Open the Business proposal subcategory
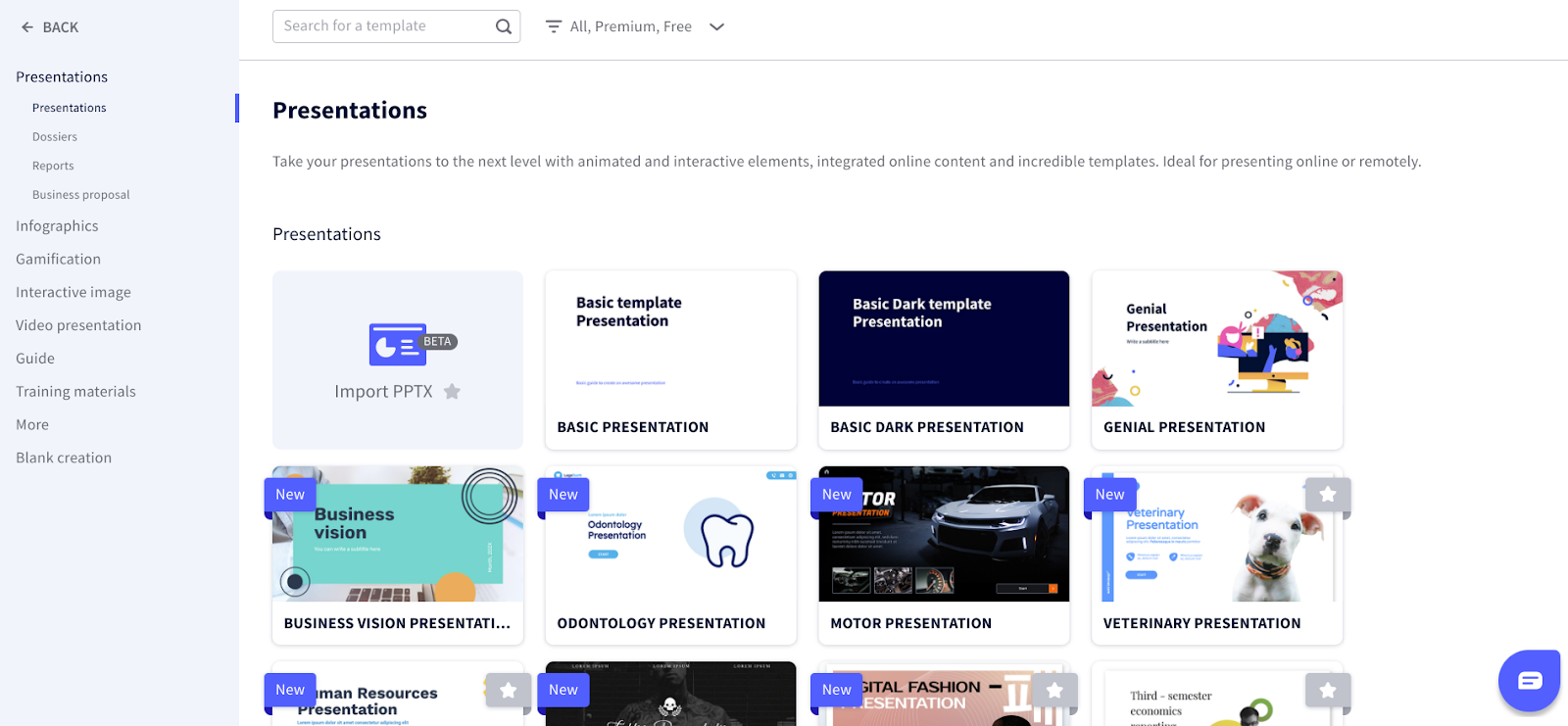Viewport: 1568px width, 726px height. point(81,195)
